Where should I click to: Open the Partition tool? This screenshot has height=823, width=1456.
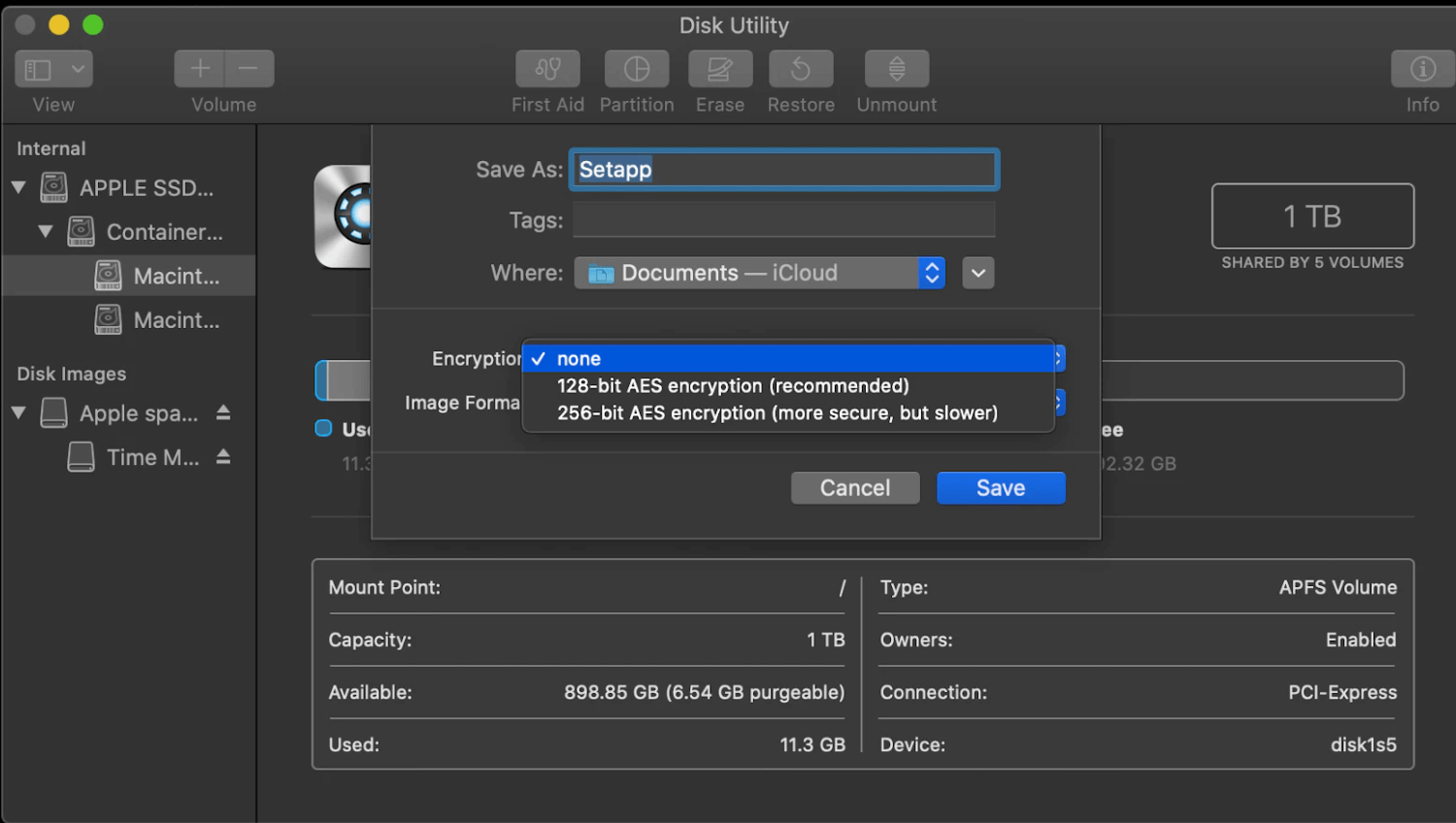coord(637,69)
